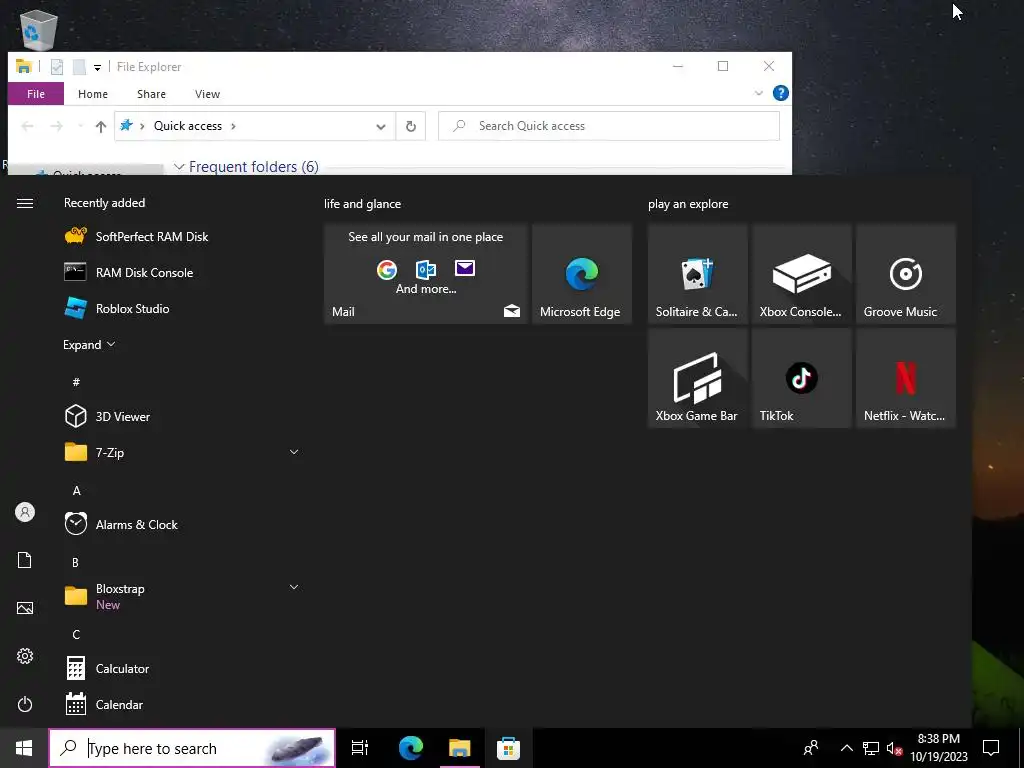Viewport: 1024px width, 768px height.
Task: Click the 'life and glance' group title
Action: [362, 204]
